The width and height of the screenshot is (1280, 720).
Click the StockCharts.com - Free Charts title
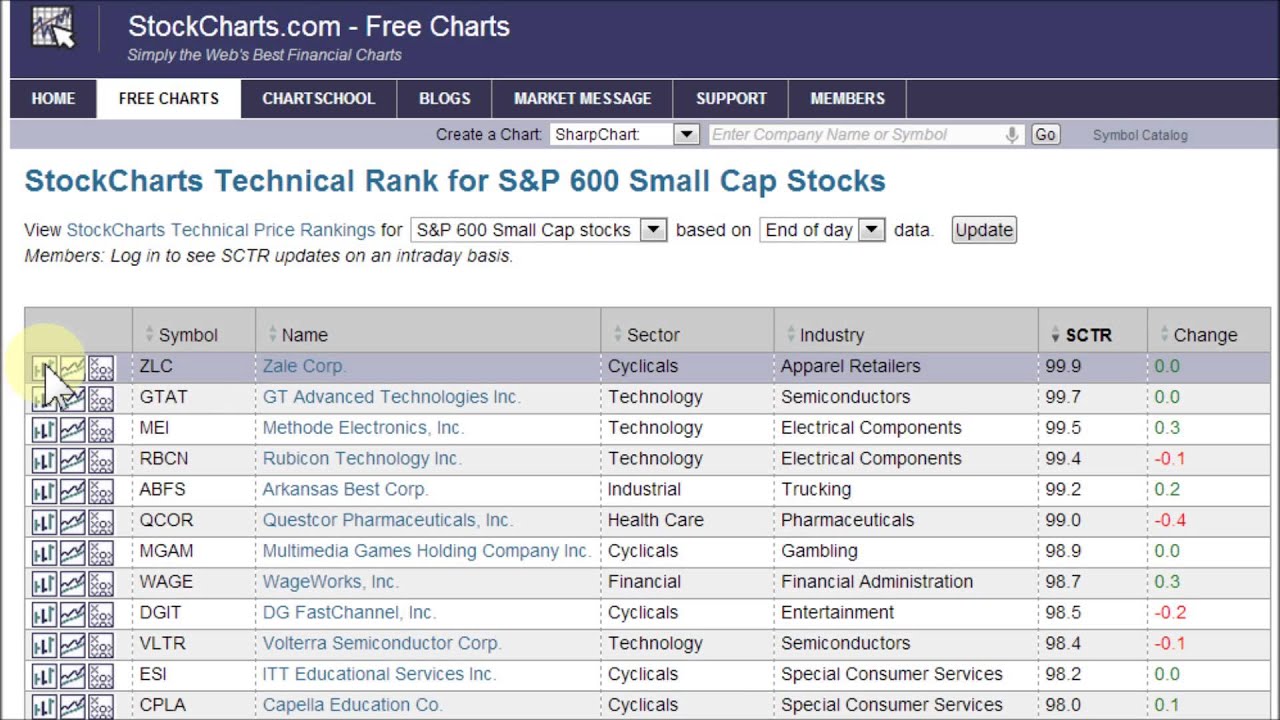coord(318,26)
